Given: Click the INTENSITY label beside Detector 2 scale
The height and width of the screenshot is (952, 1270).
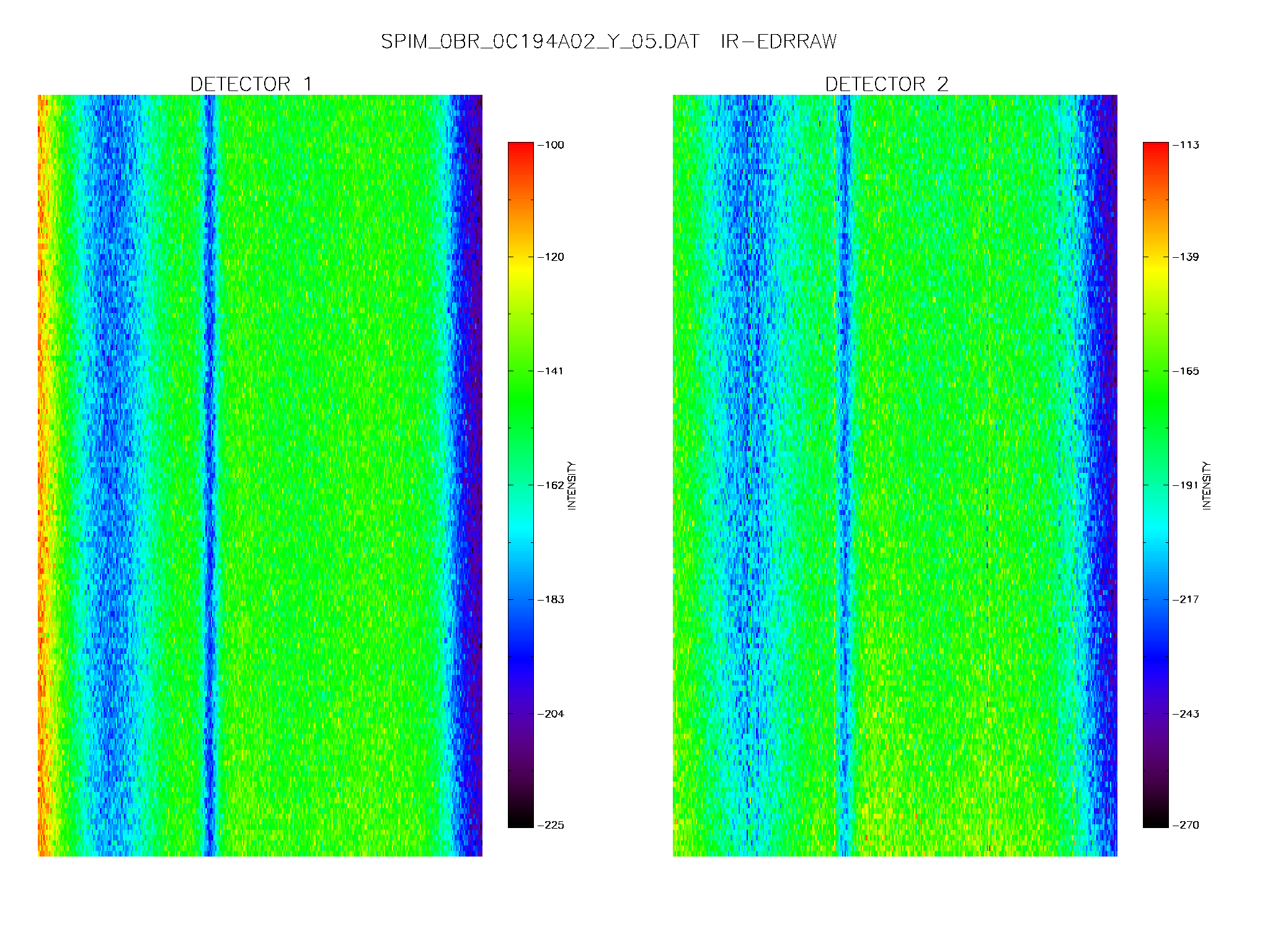Looking at the screenshot, I should (1207, 485).
